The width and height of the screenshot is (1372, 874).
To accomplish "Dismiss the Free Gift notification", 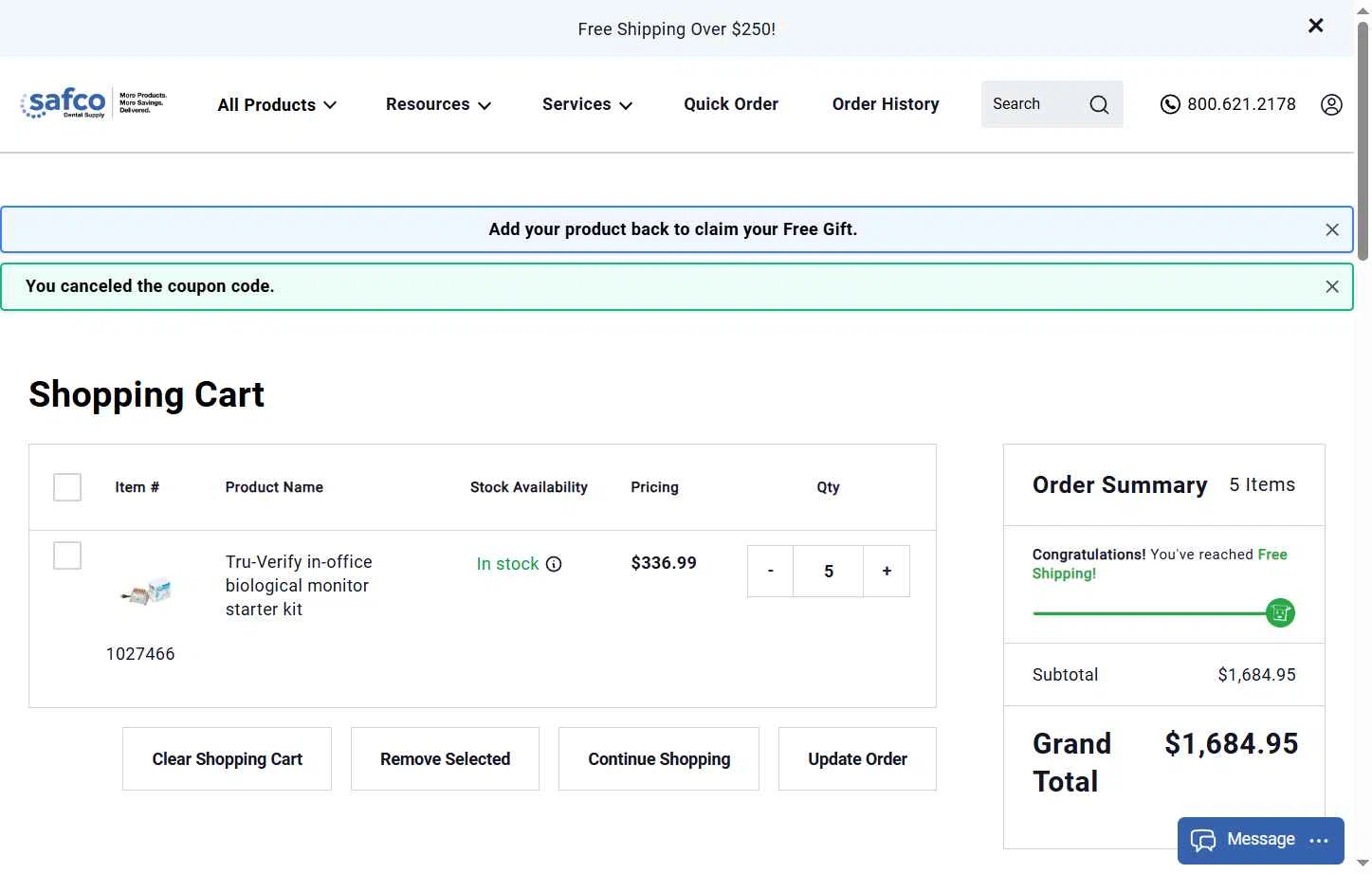I will (x=1332, y=229).
